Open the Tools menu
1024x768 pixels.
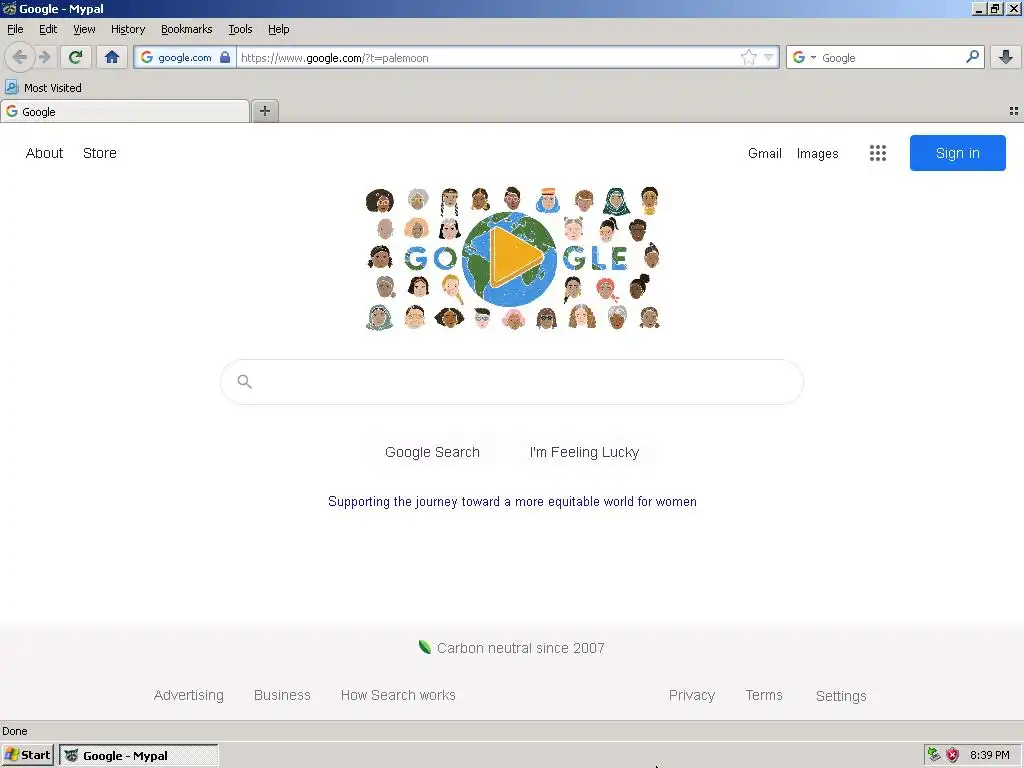(240, 29)
